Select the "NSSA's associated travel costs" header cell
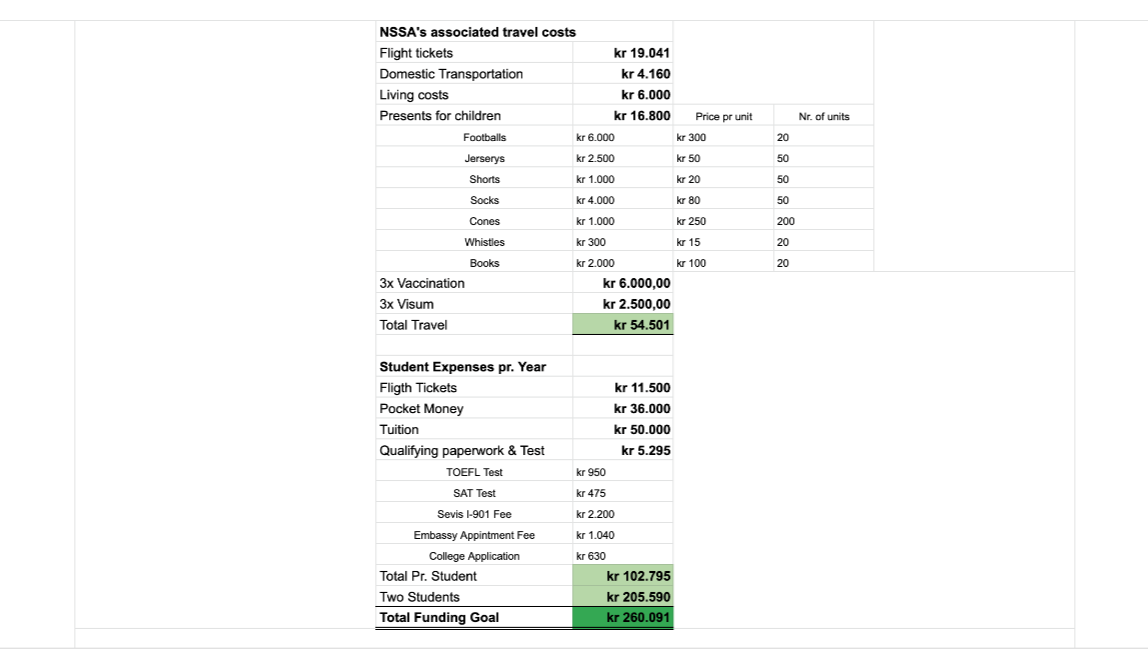The width and height of the screenshot is (1148, 649). point(477,32)
